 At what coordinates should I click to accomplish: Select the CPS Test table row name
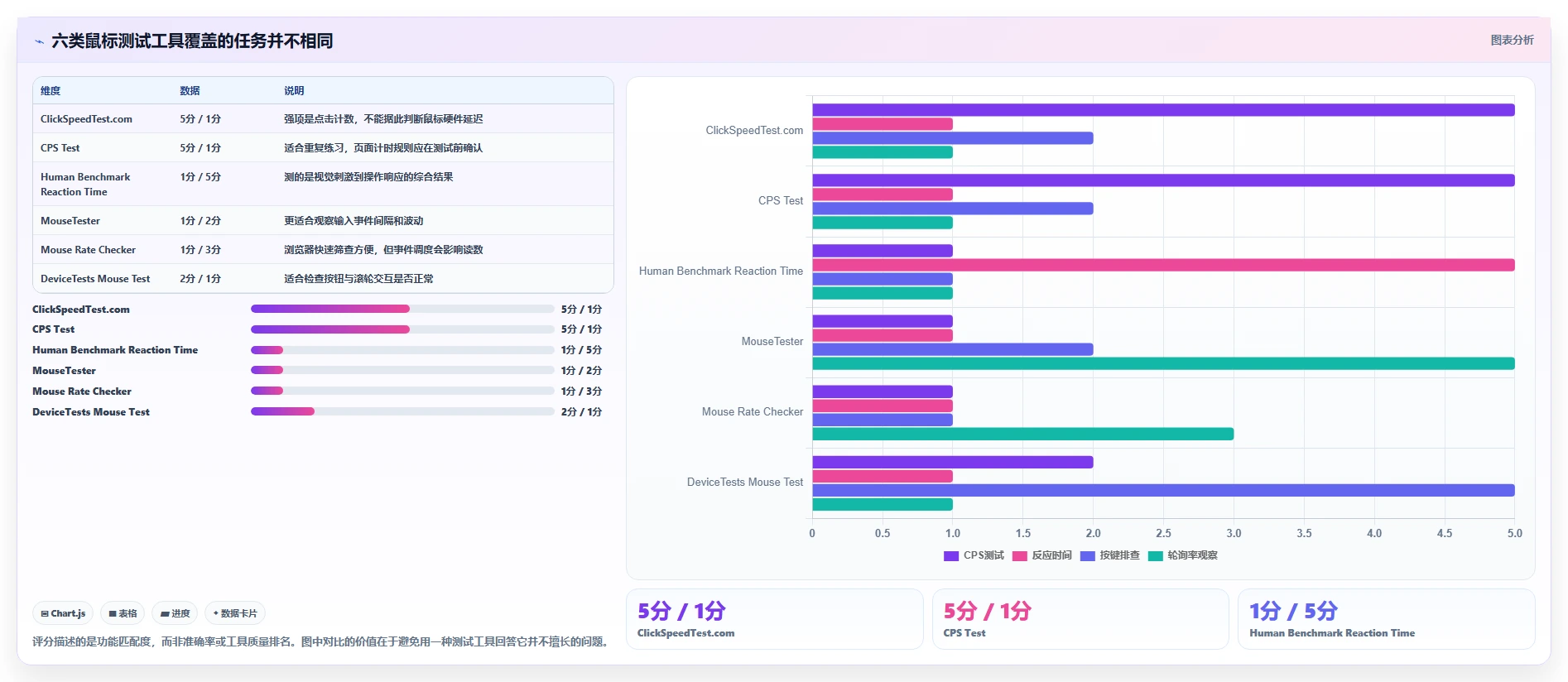60,148
